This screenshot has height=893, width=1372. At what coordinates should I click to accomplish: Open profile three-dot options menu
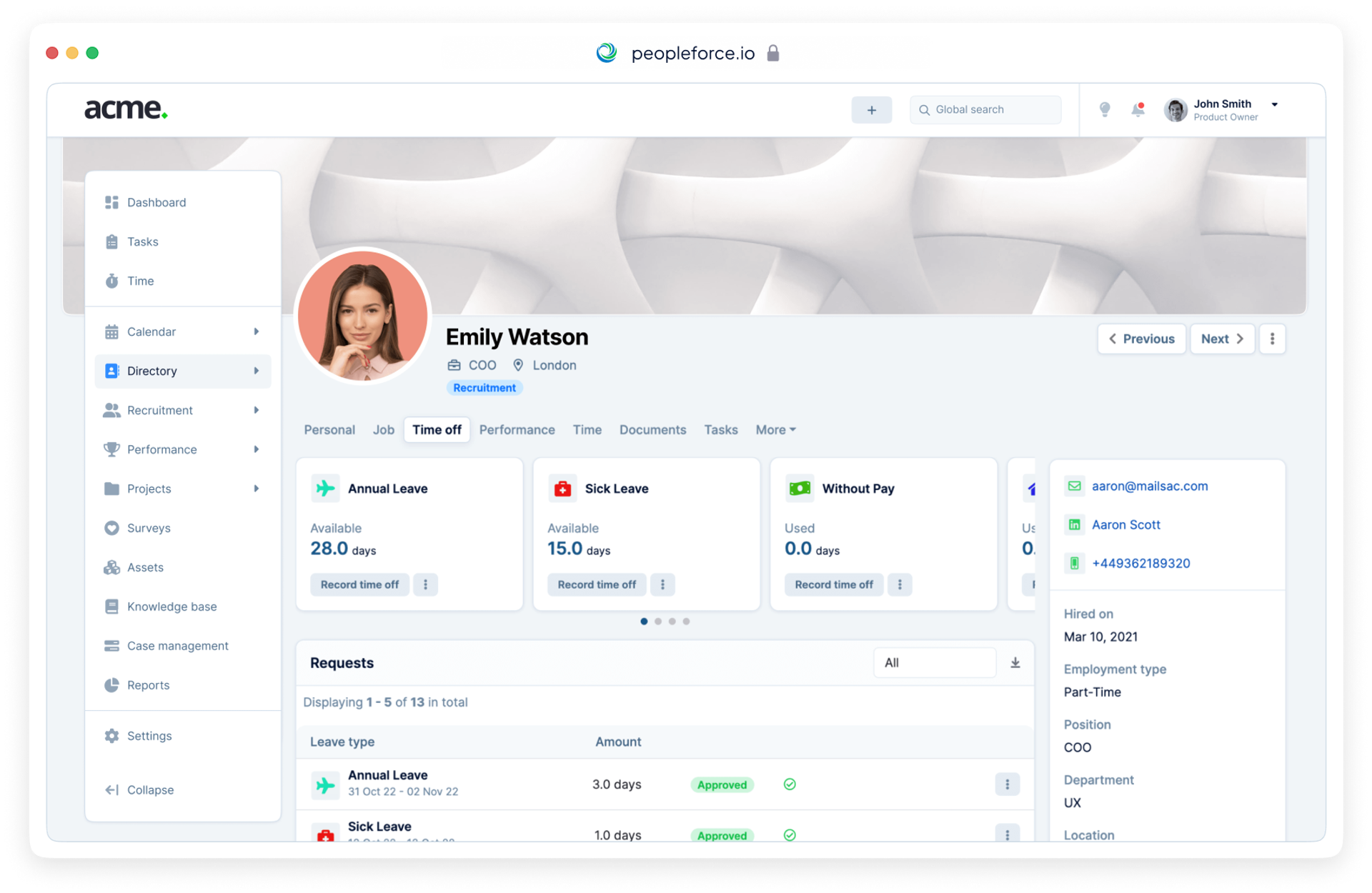coord(1272,339)
